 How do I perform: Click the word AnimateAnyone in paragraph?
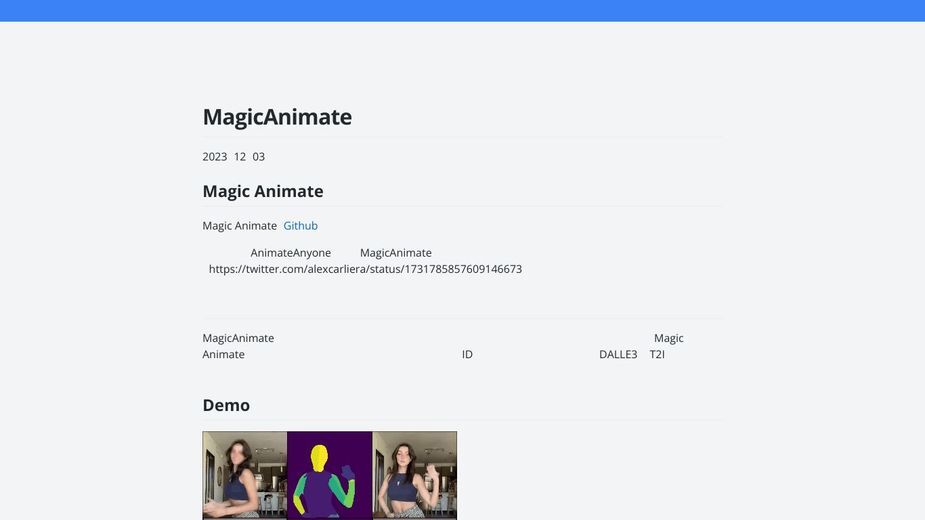[x=291, y=253]
